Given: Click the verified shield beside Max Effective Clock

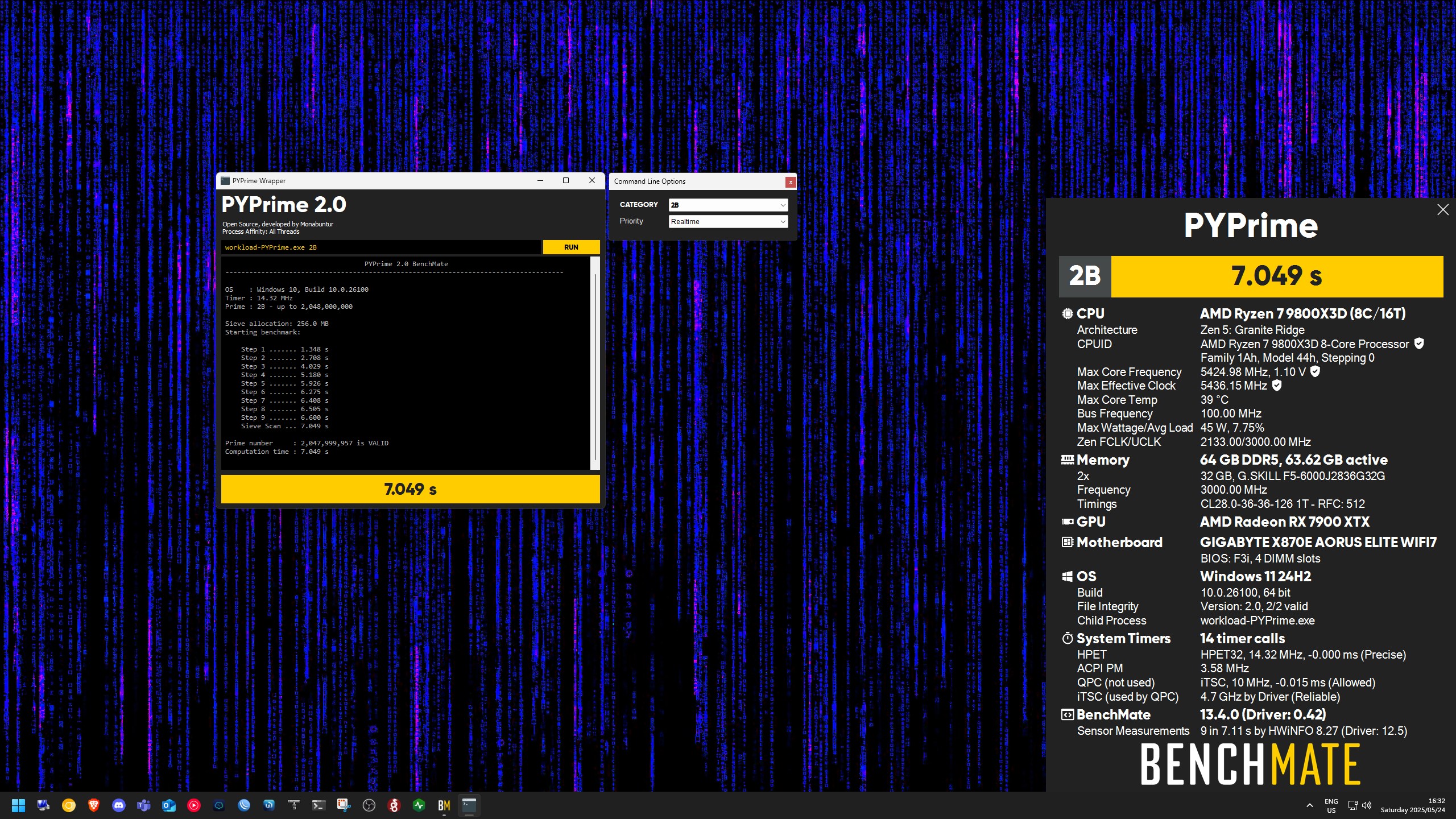Looking at the screenshot, I should point(1276,385).
